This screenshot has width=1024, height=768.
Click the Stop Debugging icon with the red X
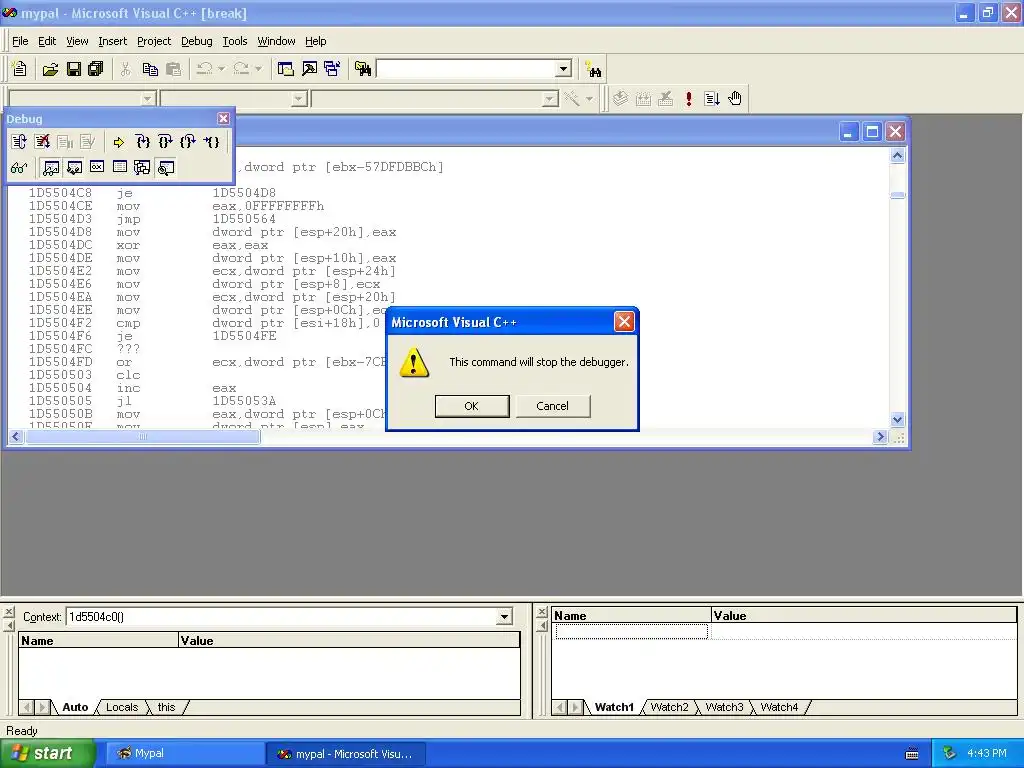(x=42, y=142)
